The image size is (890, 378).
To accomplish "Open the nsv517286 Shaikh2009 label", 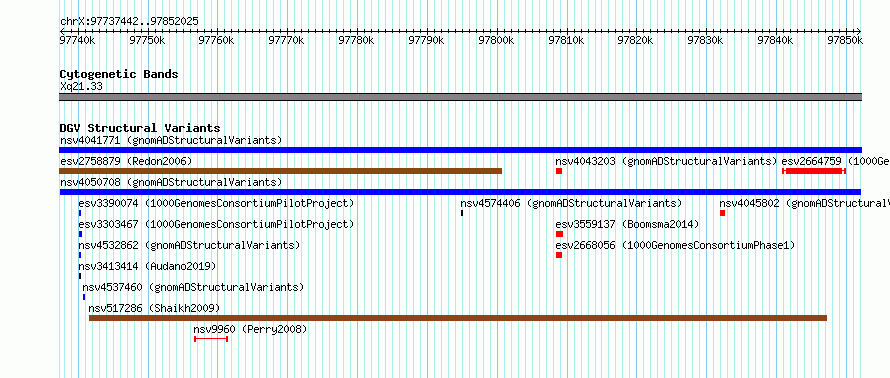I will (154, 308).
